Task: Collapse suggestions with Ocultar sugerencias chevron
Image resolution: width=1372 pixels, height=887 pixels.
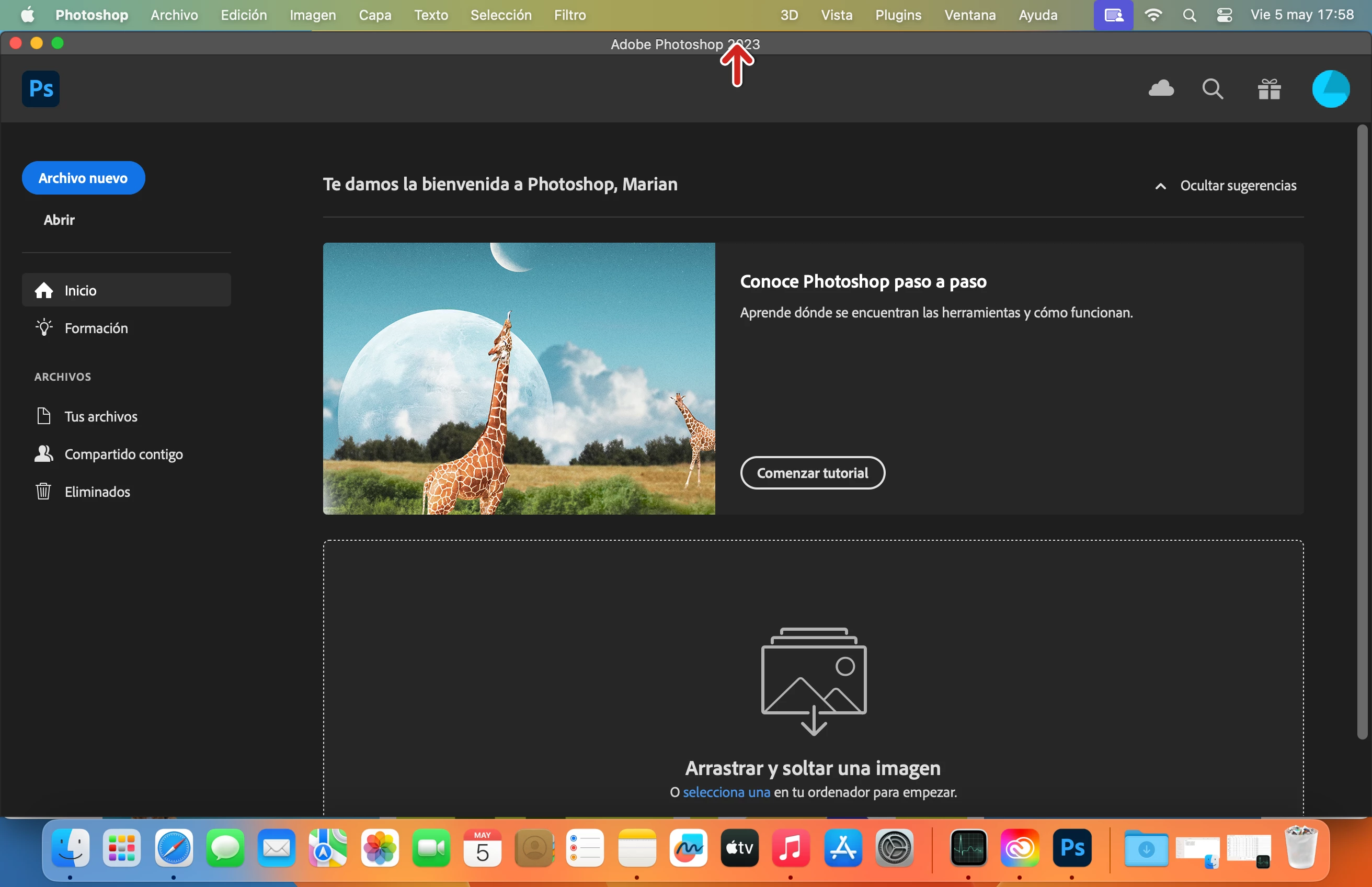Action: [1161, 186]
